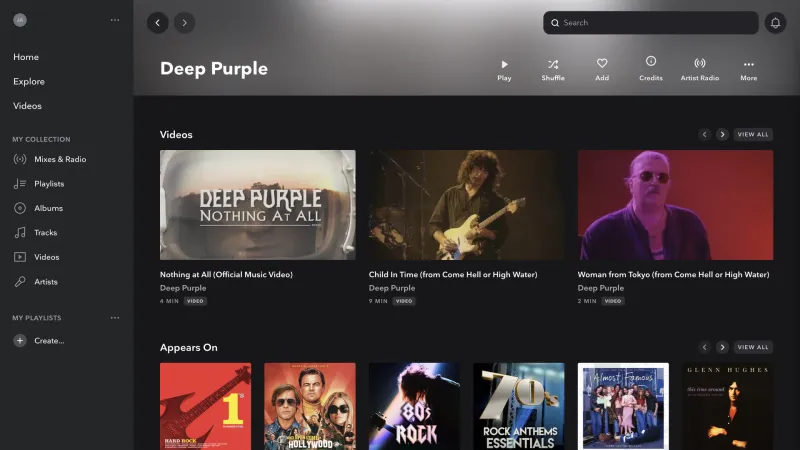View all Videos
This screenshot has height=450, width=800.
click(x=753, y=135)
